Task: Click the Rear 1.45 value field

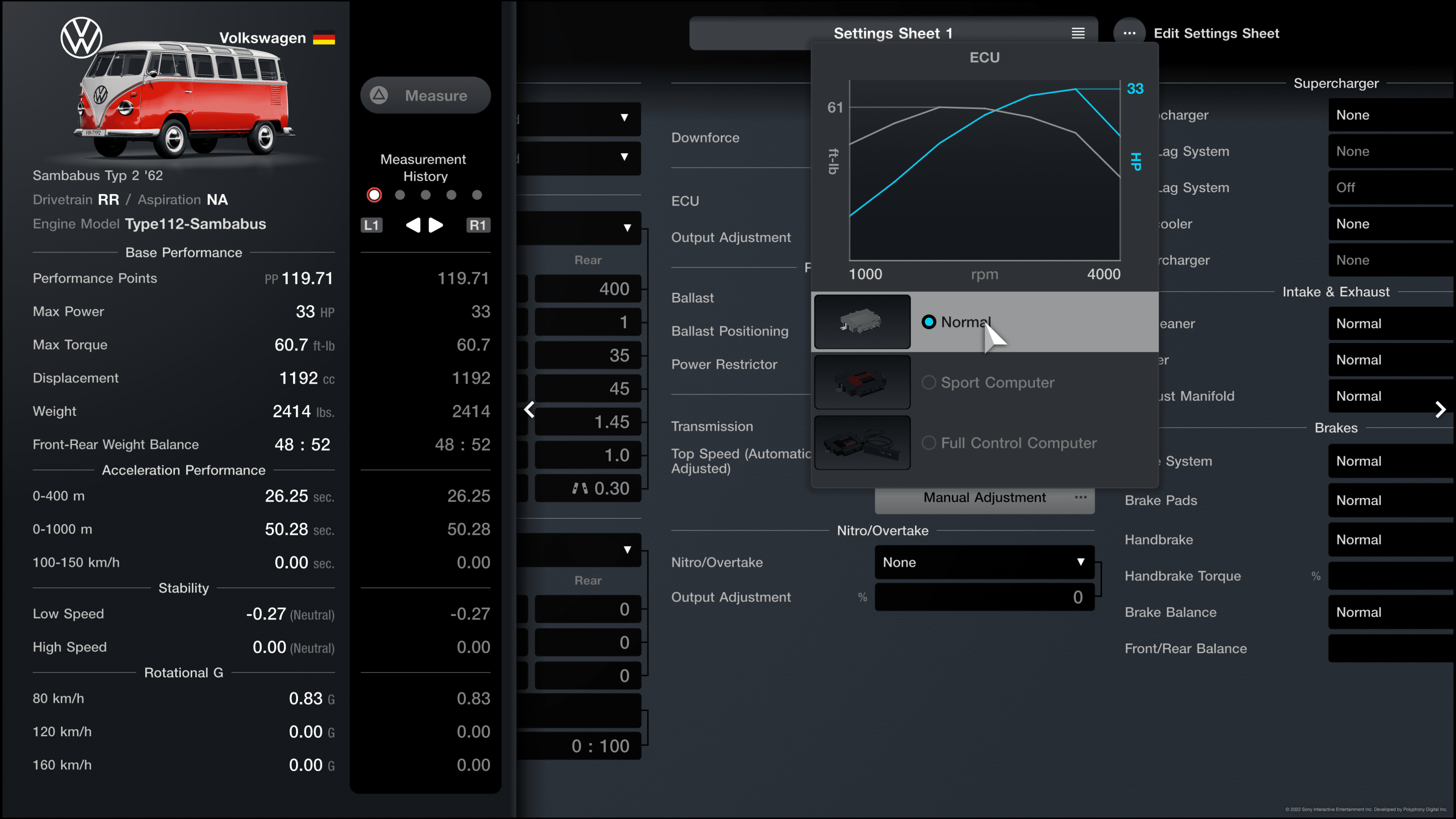Action: (588, 422)
